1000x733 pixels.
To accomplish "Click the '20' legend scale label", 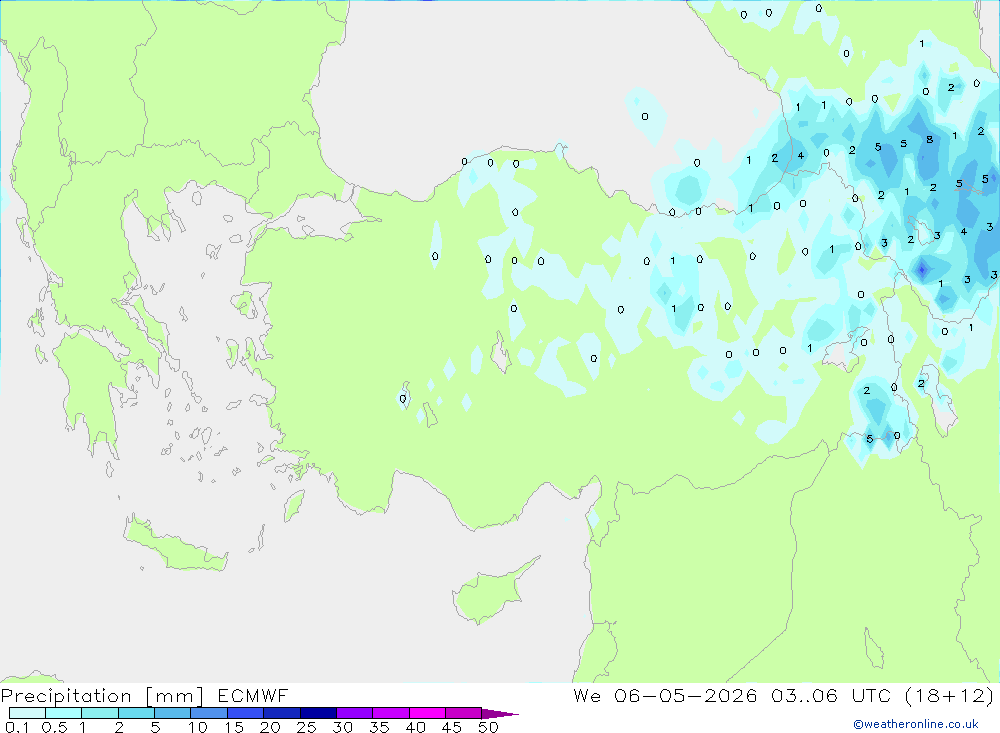I will [x=270, y=727].
